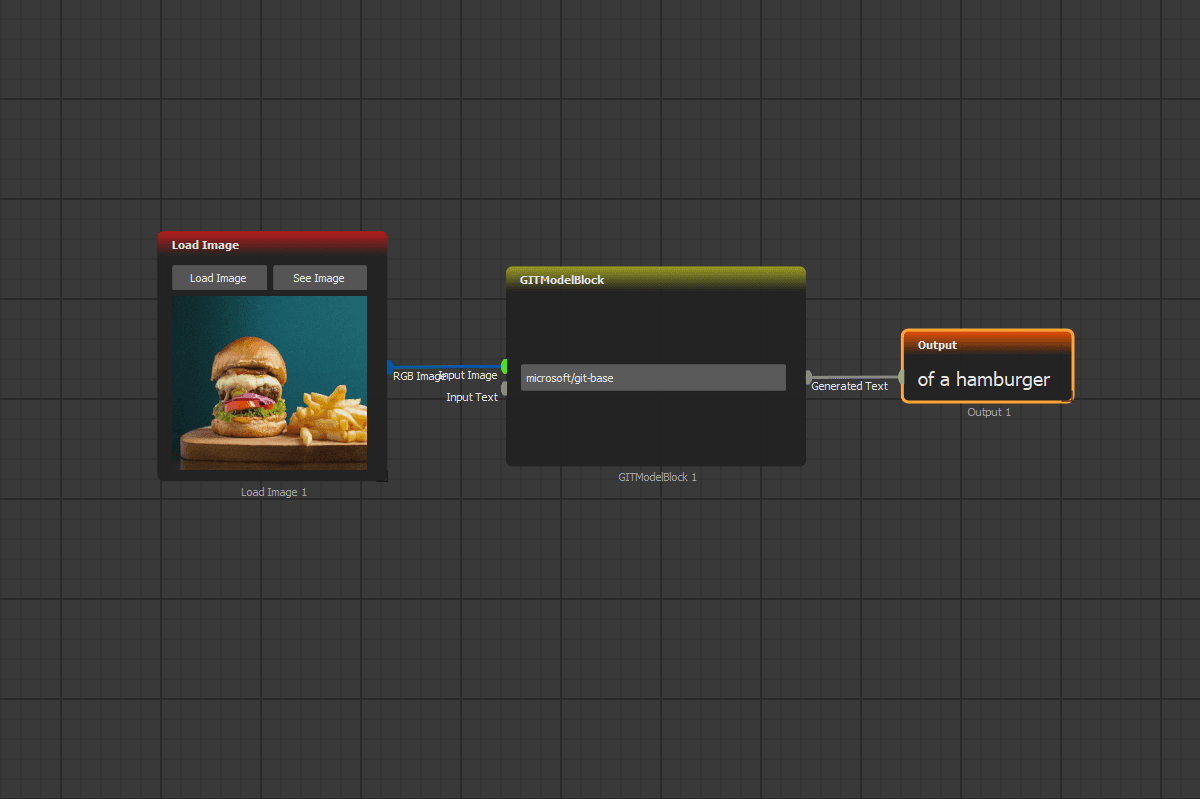Click the "GITModelBlock 1" node label
Viewport: 1200px width, 799px height.
click(x=657, y=477)
